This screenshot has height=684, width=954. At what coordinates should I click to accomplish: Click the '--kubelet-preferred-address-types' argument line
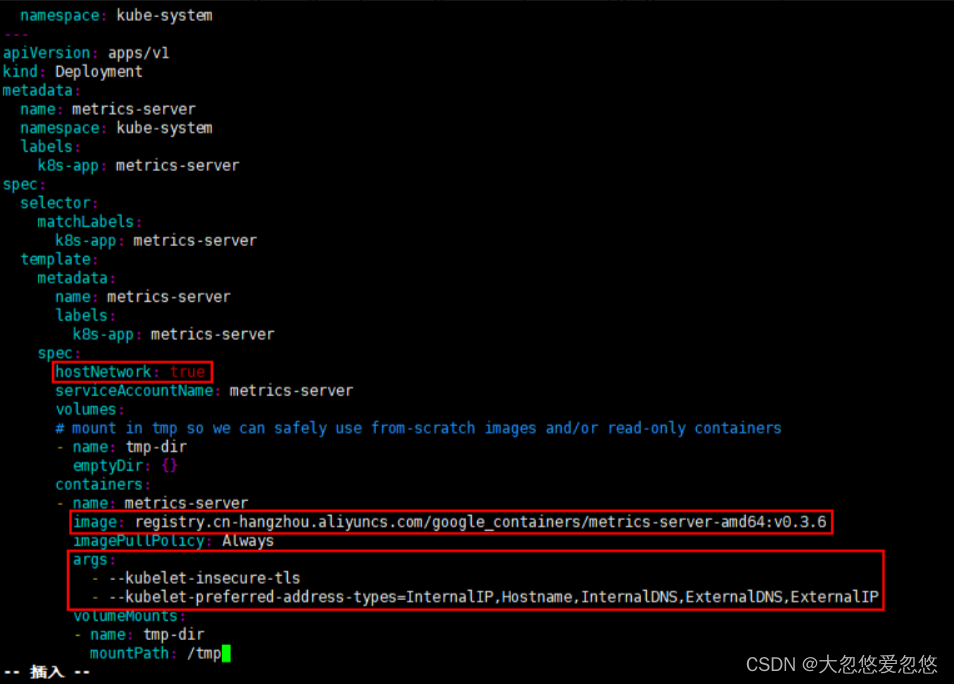(493, 597)
